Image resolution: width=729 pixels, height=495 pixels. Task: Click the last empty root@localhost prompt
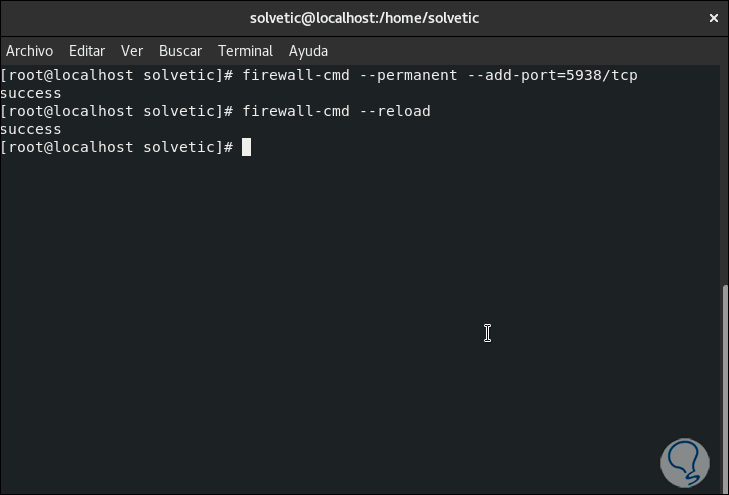click(x=117, y=148)
